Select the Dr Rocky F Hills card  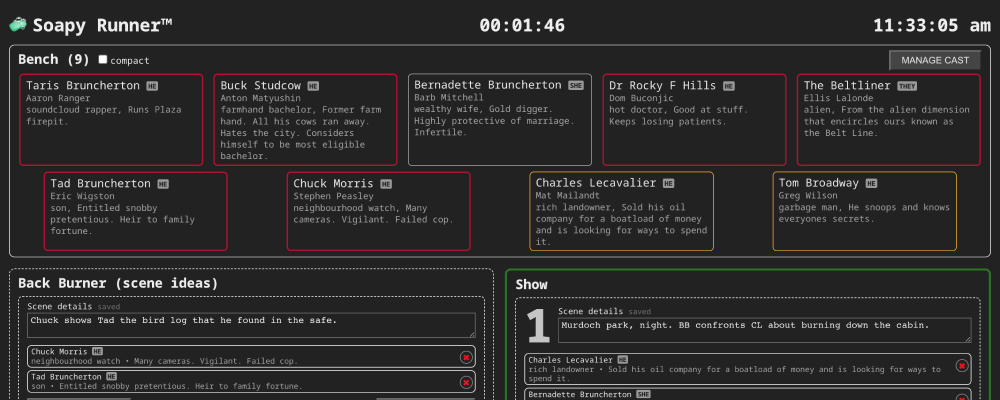click(694, 120)
